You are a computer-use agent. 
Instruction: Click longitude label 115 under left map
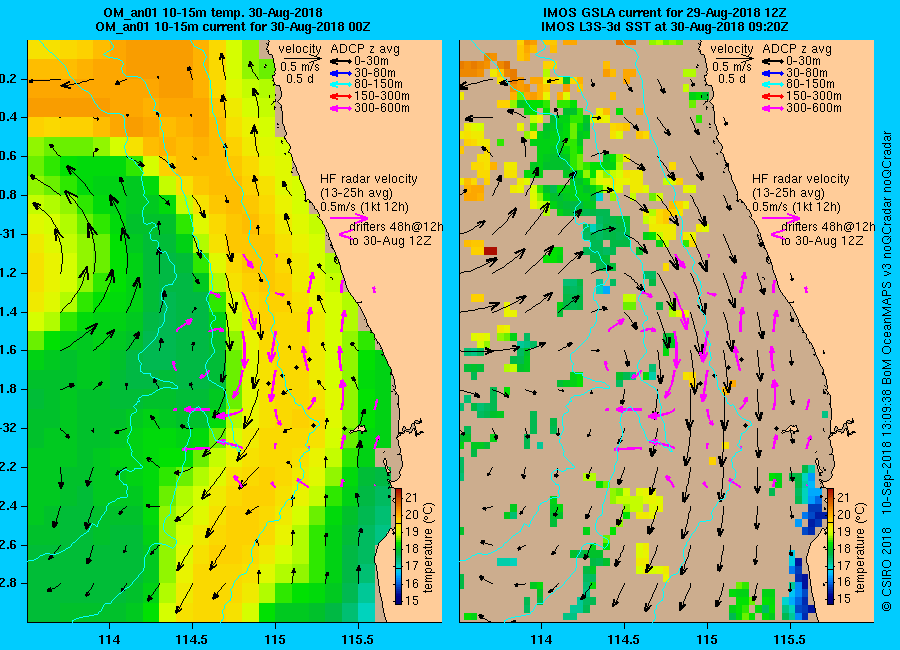pos(275,639)
